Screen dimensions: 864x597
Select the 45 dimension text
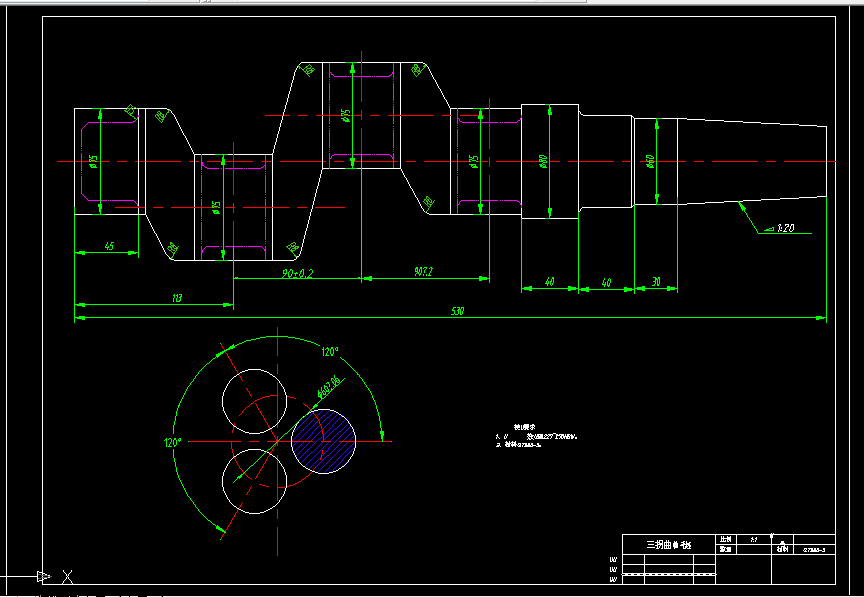(109, 246)
